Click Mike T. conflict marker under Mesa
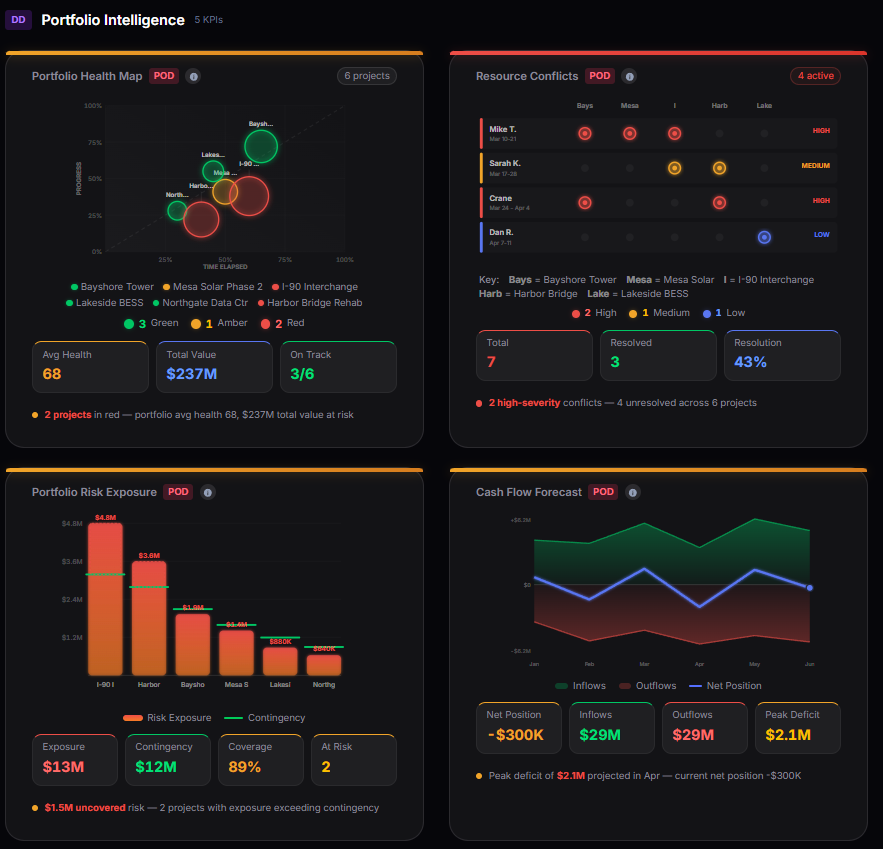The width and height of the screenshot is (883, 849). tap(630, 133)
